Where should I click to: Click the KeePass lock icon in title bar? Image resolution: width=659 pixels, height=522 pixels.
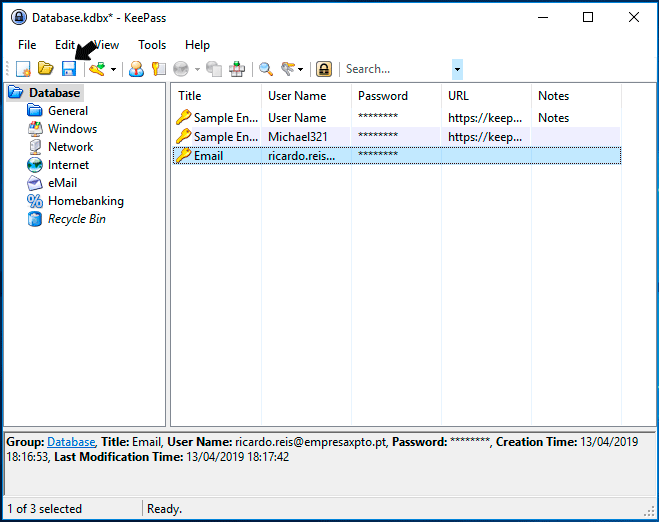coord(18,17)
